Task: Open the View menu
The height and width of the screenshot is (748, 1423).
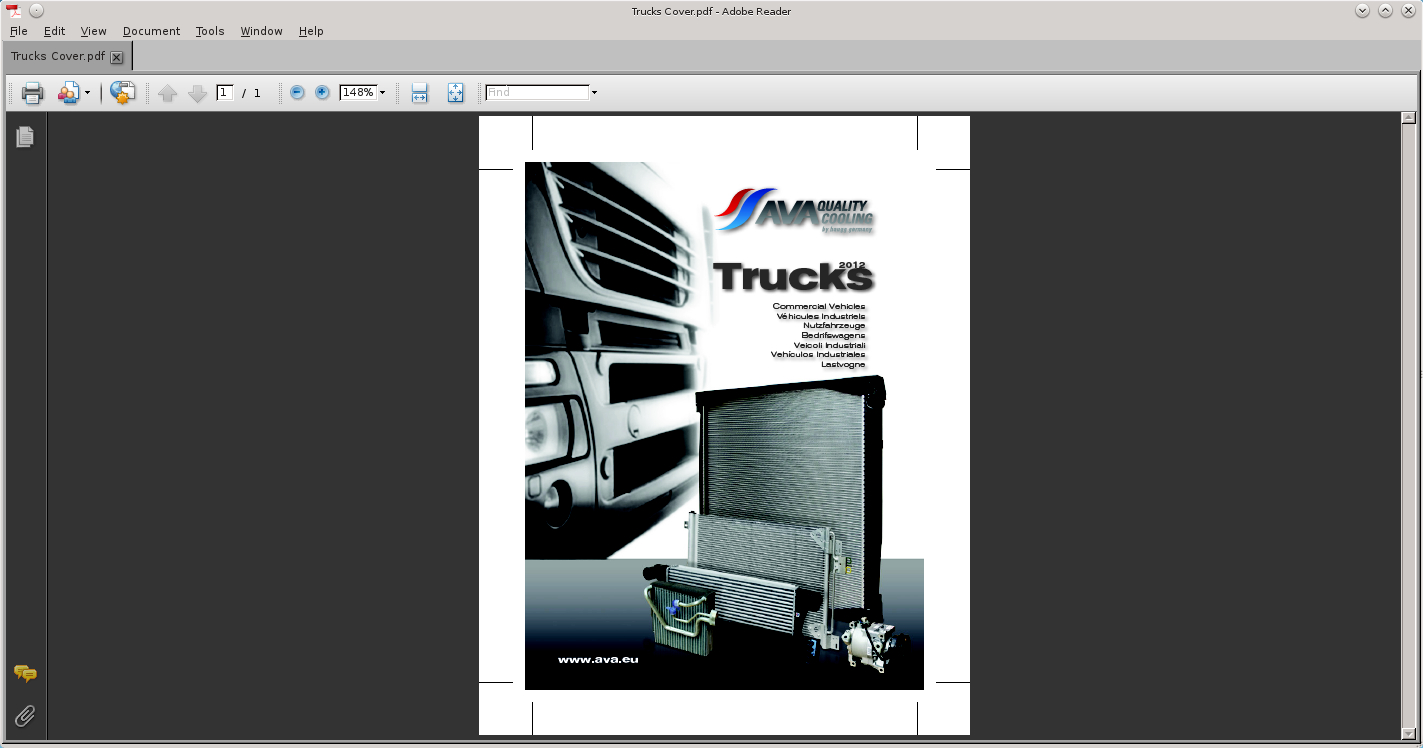Action: tap(94, 31)
